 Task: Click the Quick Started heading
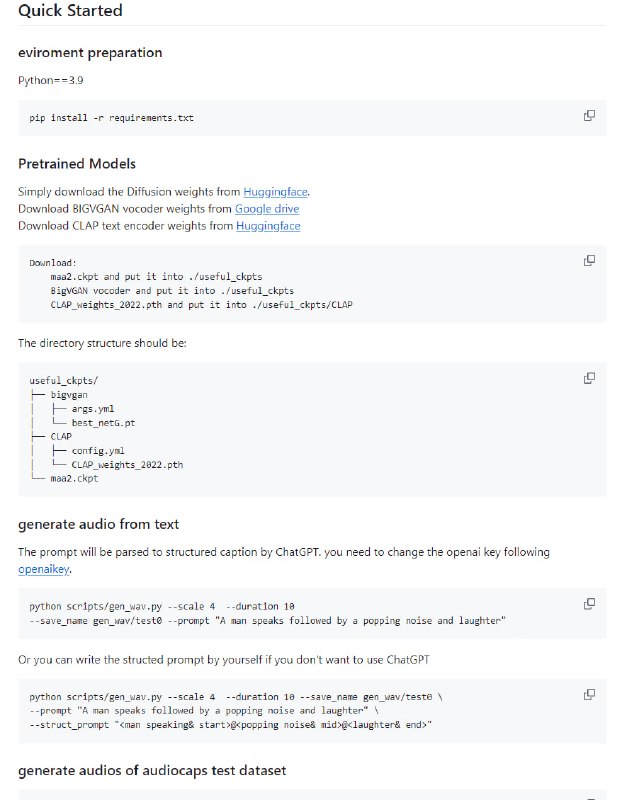[70, 12]
